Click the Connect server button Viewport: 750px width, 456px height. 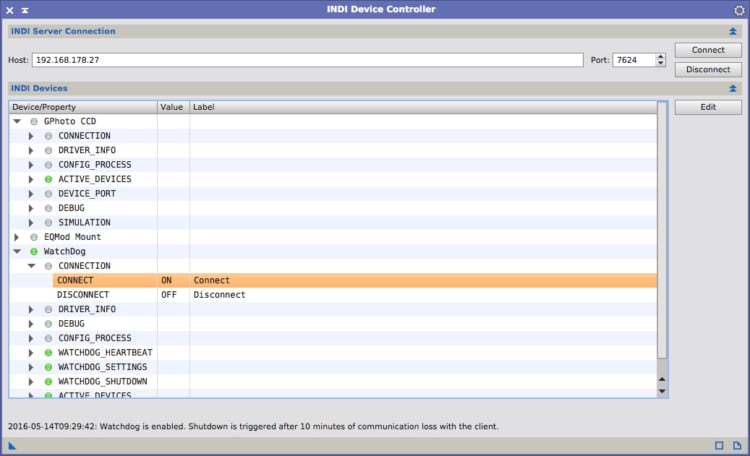tap(708, 50)
